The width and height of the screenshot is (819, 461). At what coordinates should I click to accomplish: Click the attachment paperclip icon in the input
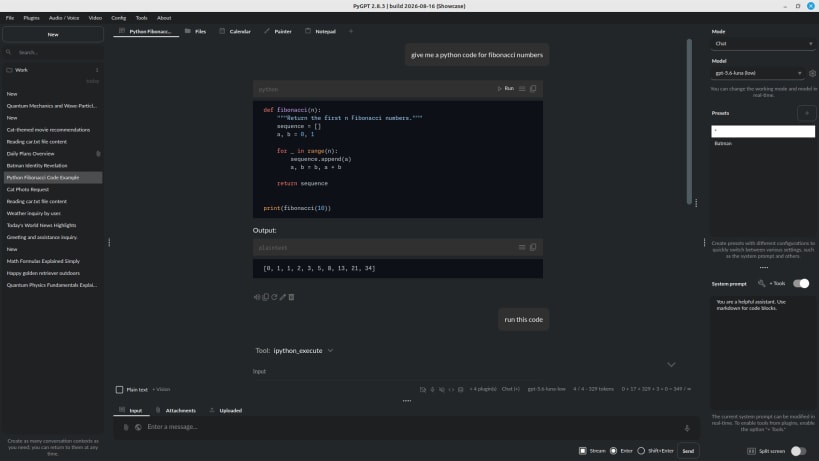(126, 427)
